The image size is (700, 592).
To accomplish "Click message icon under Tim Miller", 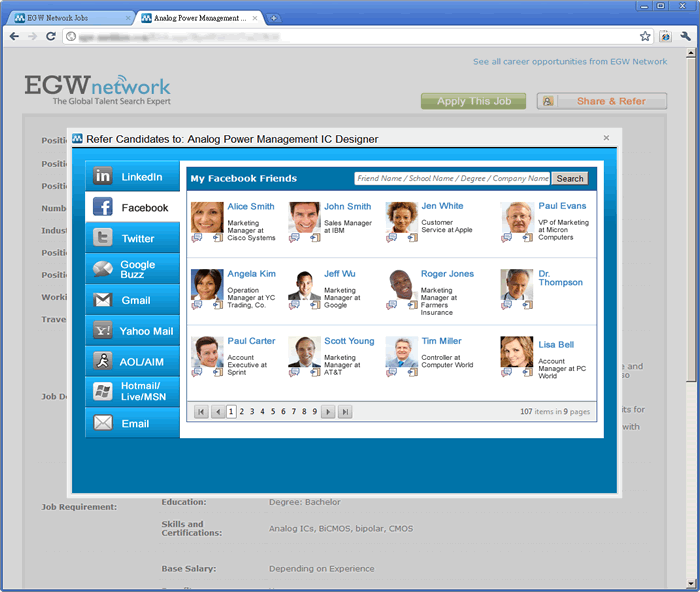I will pos(391,372).
